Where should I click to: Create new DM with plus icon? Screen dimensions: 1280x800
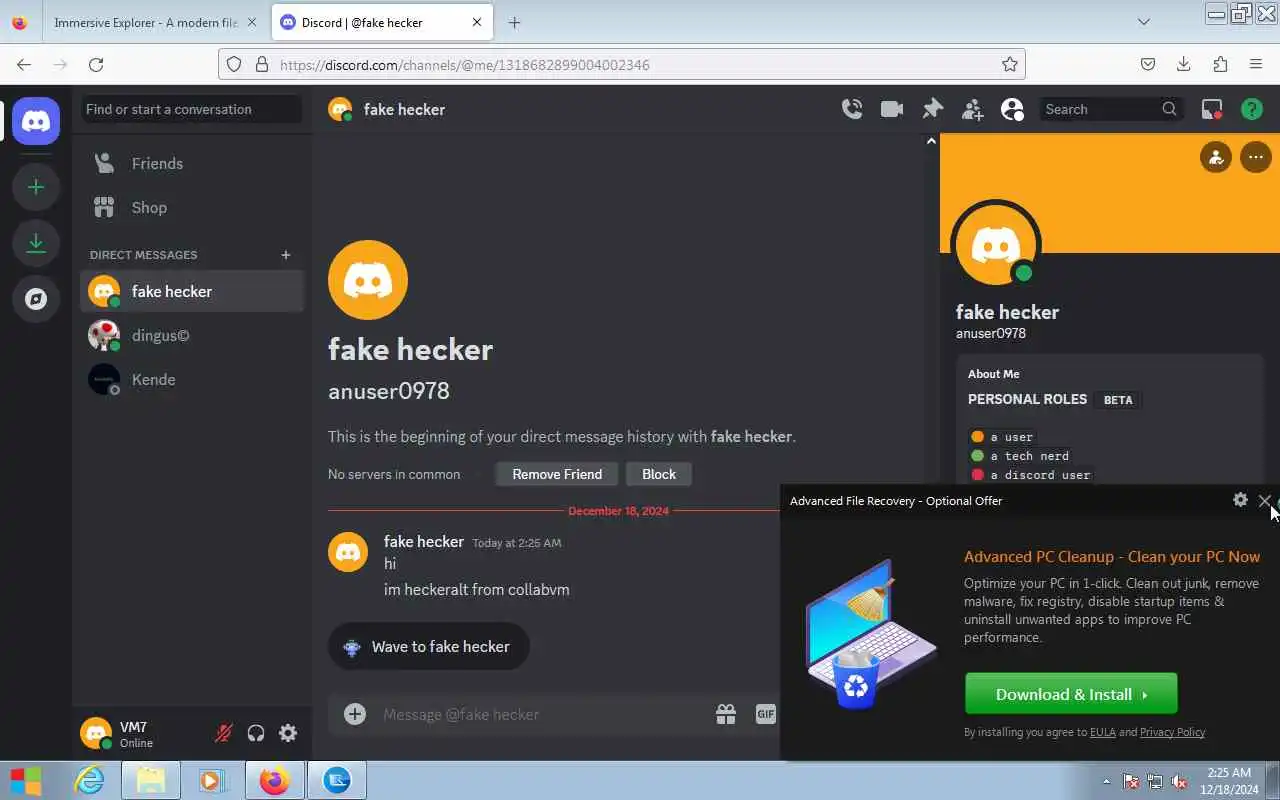click(285, 255)
